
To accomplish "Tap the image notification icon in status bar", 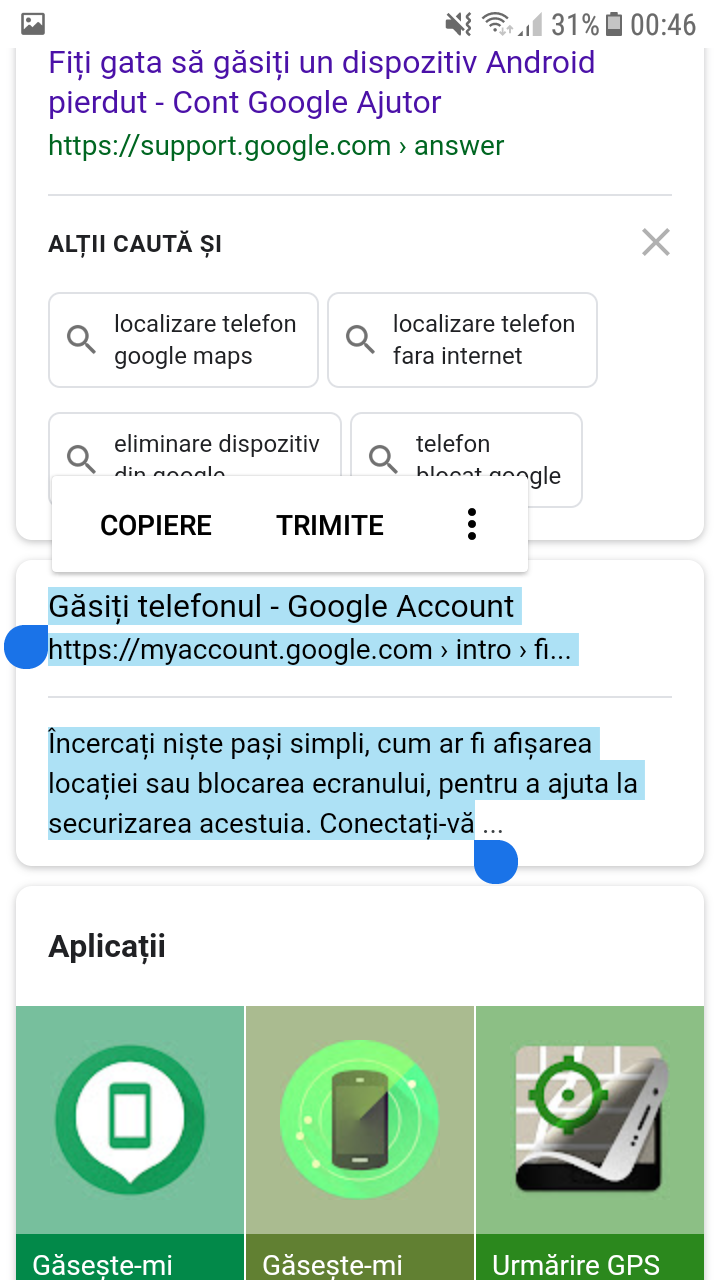I will pos(33,22).
